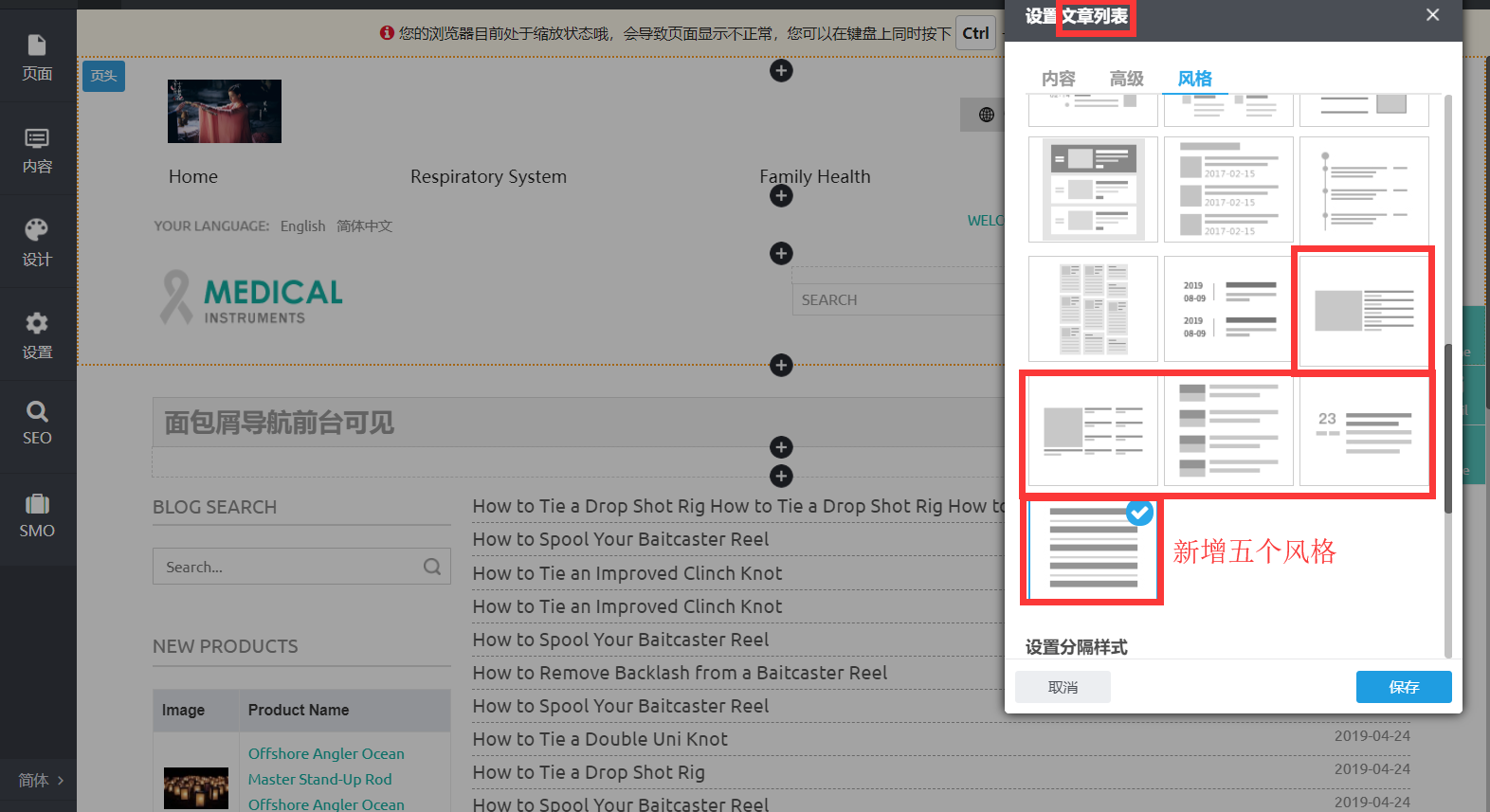
Task: Expand the 简体 language switcher
Action: (x=40, y=781)
